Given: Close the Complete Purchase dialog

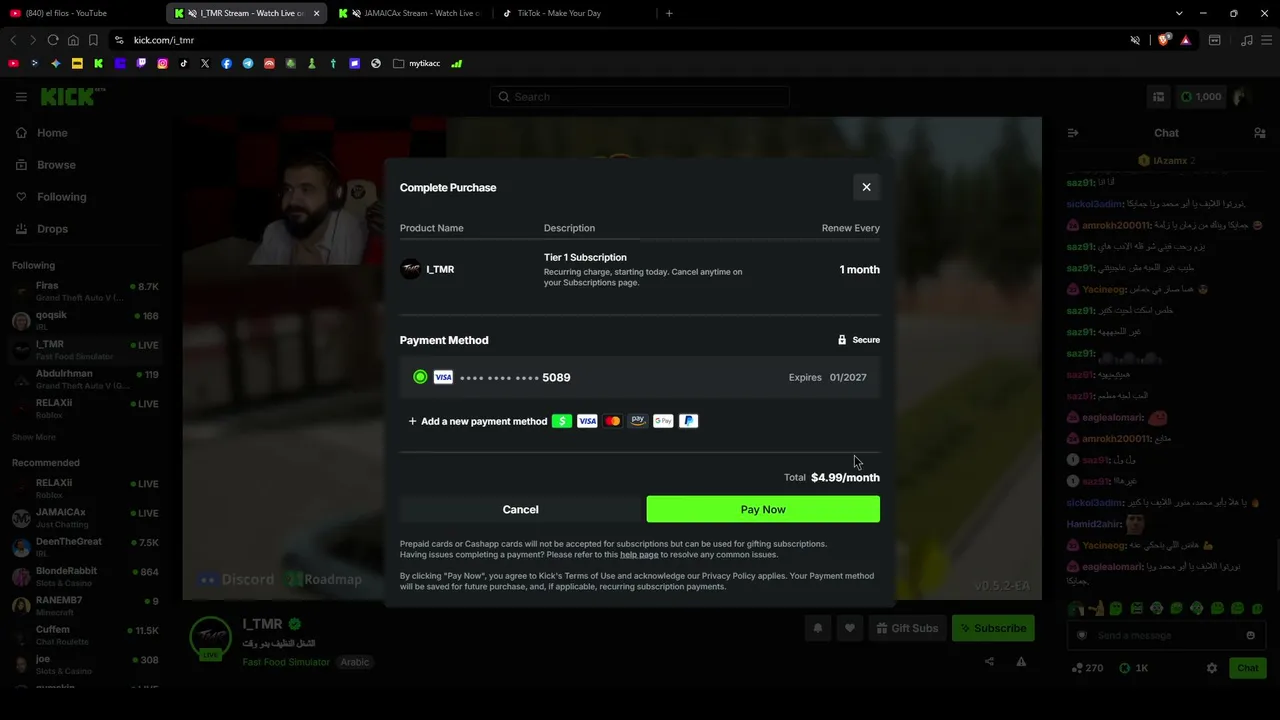Looking at the screenshot, I should point(866,187).
